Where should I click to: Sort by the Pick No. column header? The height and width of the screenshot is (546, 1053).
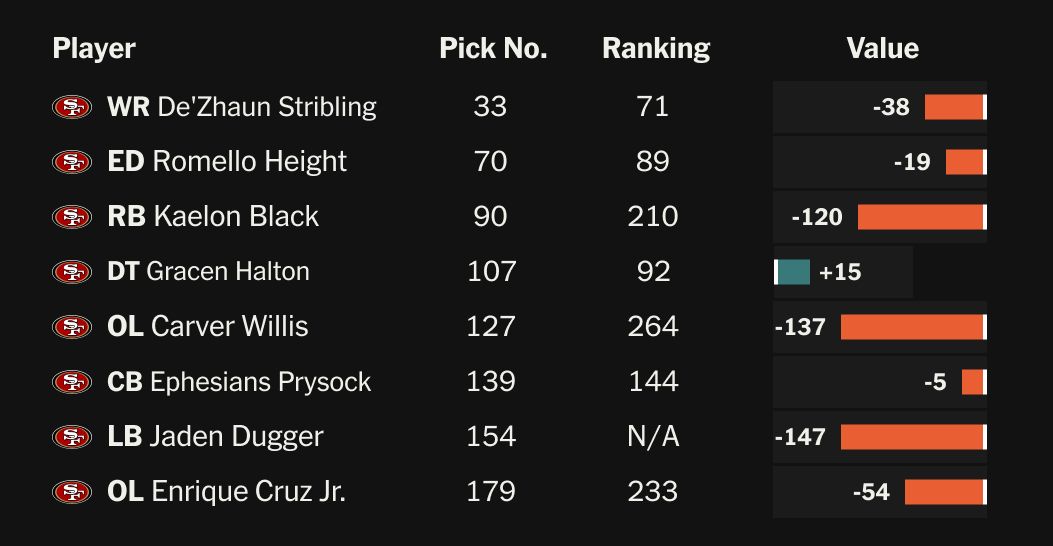[493, 48]
